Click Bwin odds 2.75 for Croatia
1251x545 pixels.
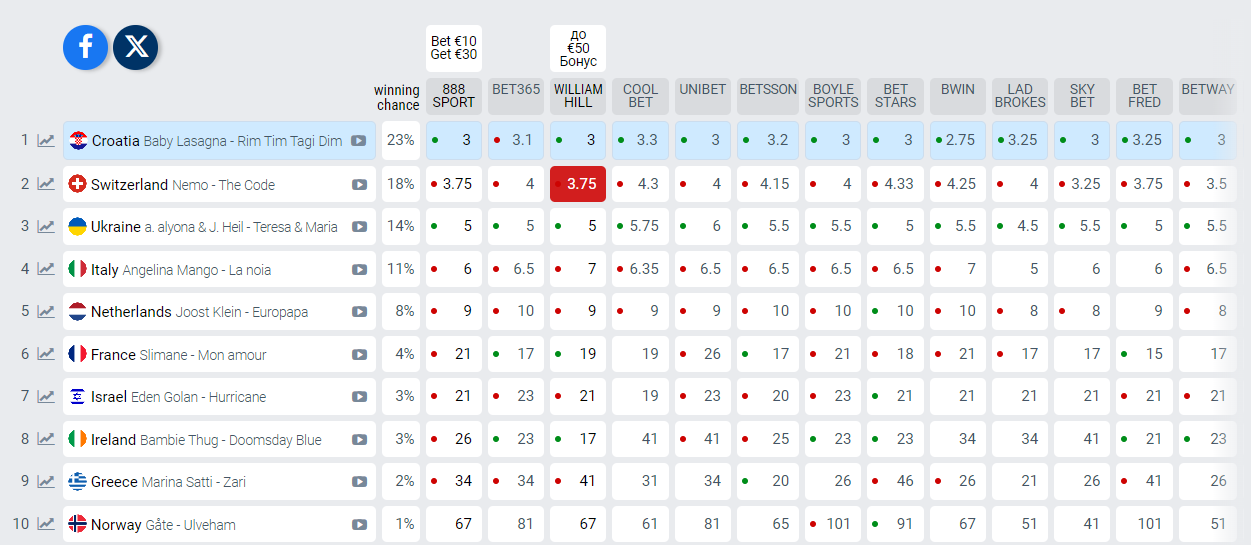pyautogui.click(x=958, y=141)
